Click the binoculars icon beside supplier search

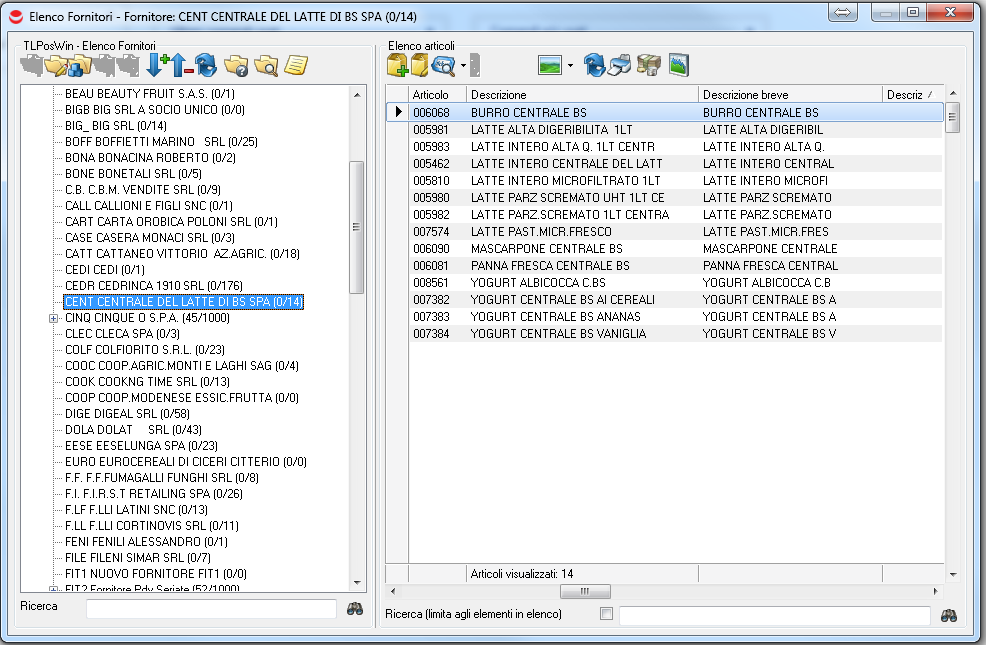355,608
